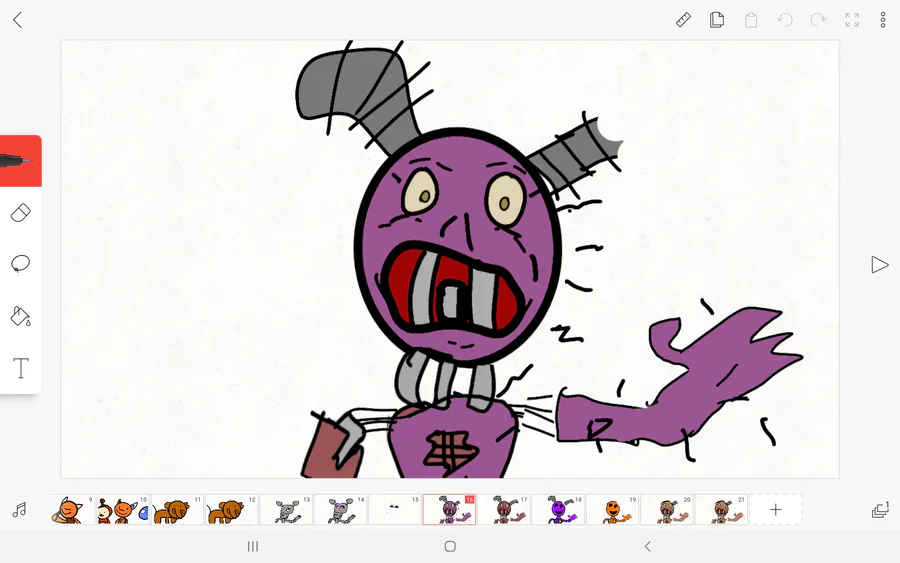Select frame 14 thumbnail

coord(340,510)
